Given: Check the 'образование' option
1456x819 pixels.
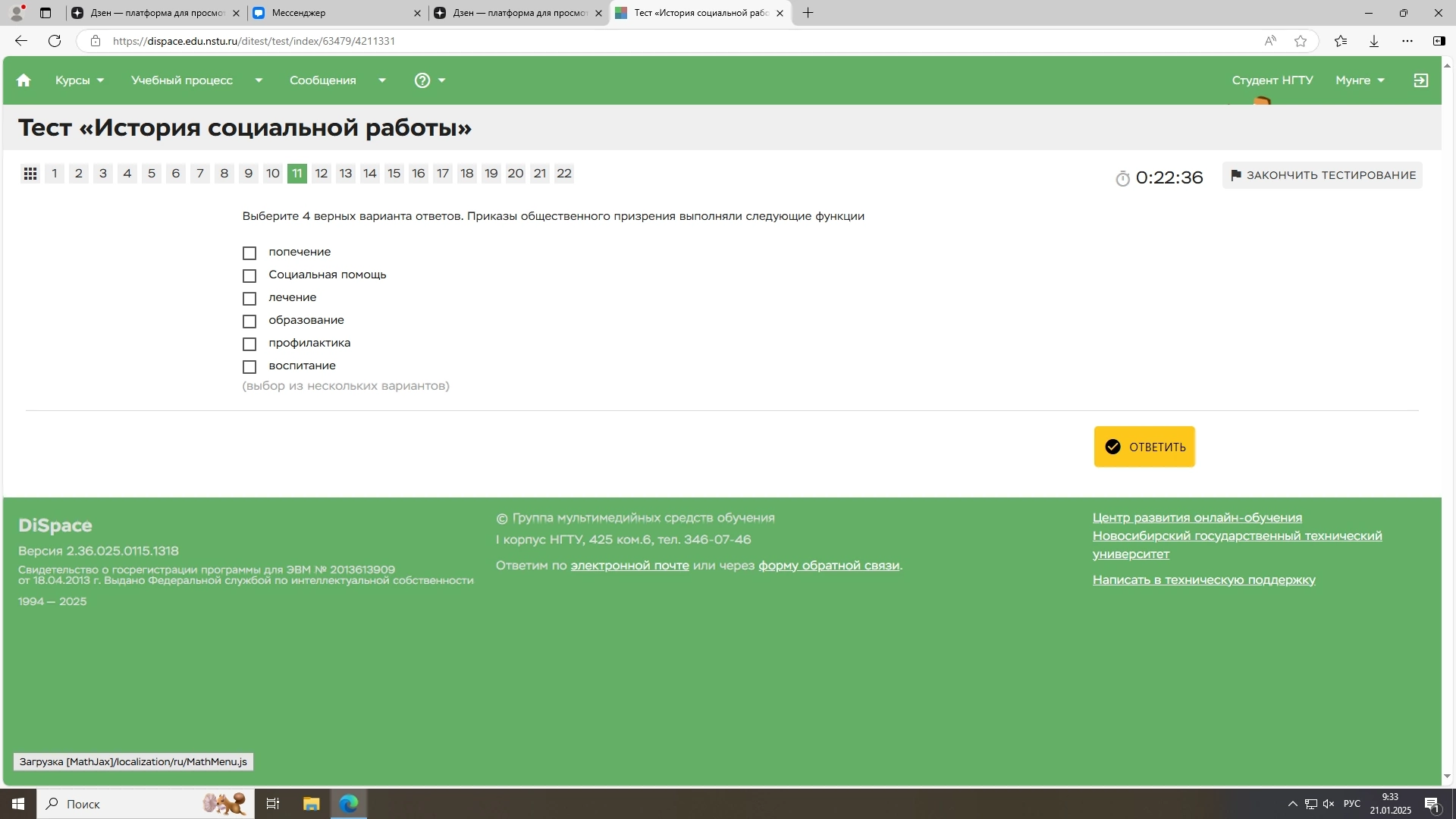Looking at the screenshot, I should (x=249, y=321).
